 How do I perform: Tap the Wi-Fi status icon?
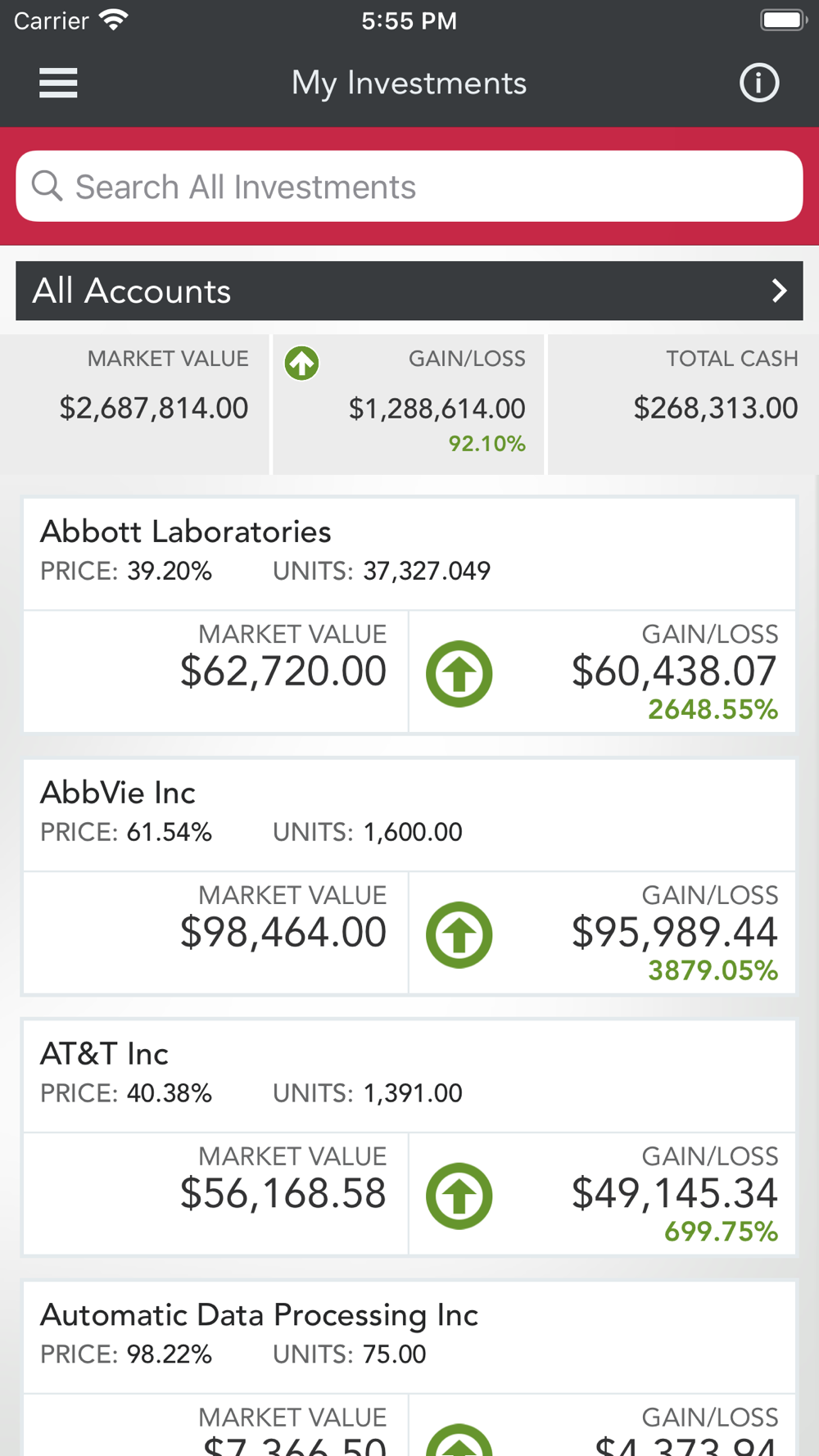(x=113, y=20)
